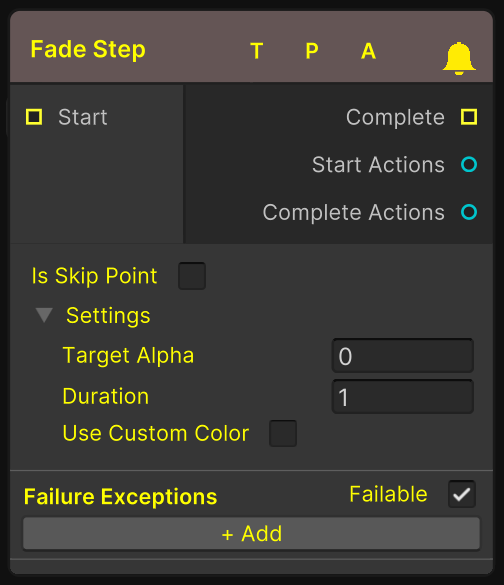The image size is (504, 585).
Task: Add a failure exception with + Add
Action: point(251,534)
